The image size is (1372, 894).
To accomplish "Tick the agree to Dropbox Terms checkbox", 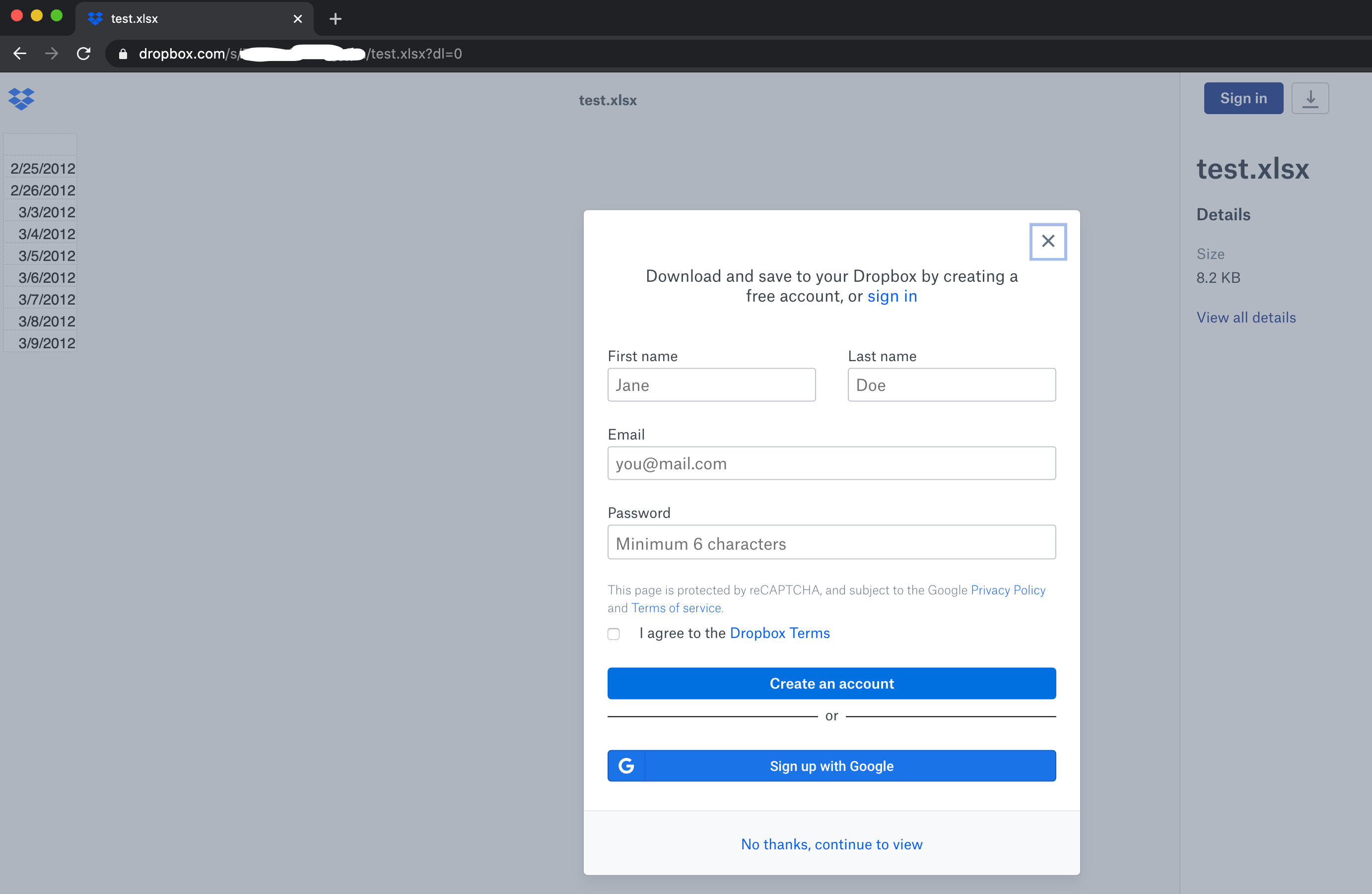I will (x=614, y=634).
